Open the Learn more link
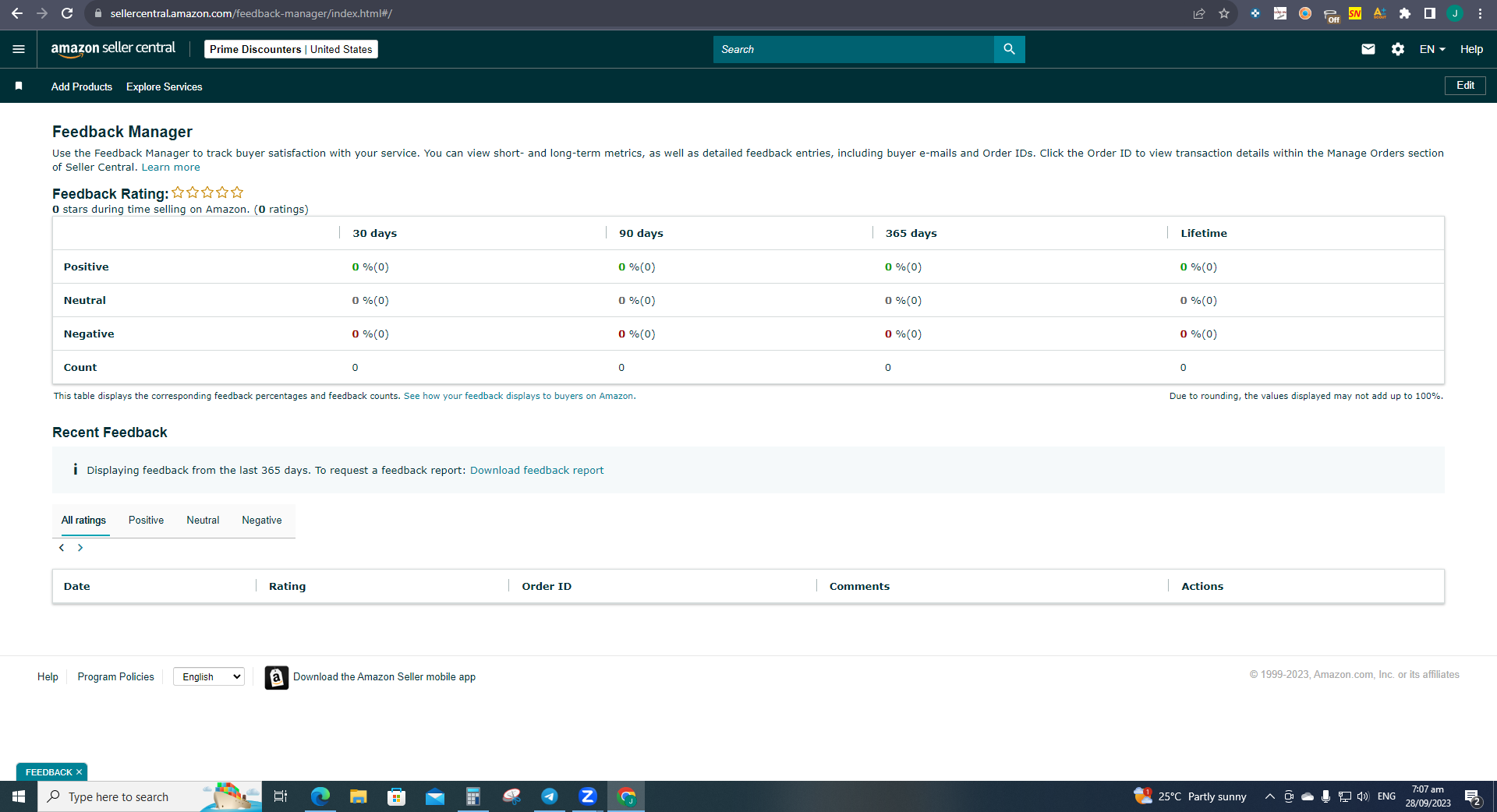This screenshot has height=812, width=1497. point(171,168)
